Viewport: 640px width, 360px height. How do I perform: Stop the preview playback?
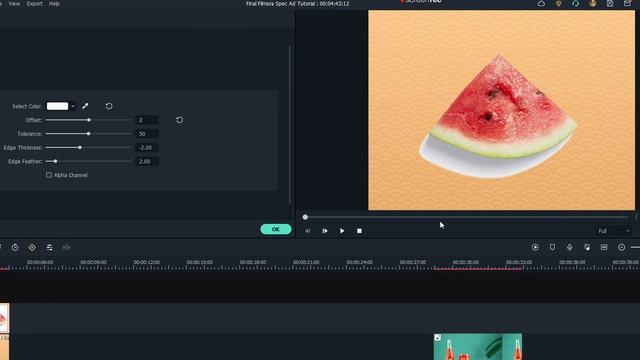[359, 231]
